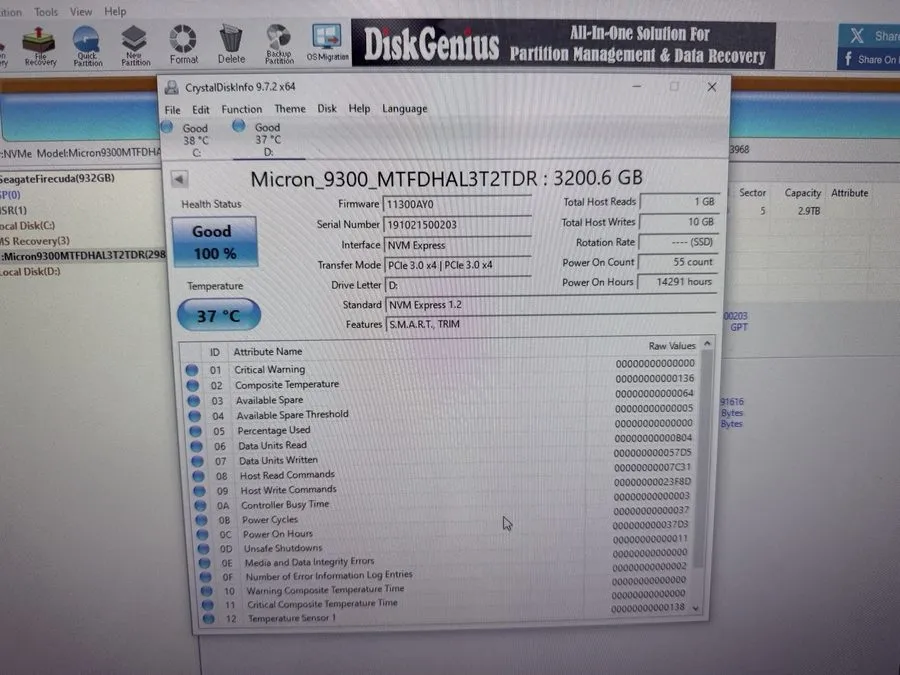Click the status orb for Percentage Used row
This screenshot has width=900, height=675.
click(196, 431)
